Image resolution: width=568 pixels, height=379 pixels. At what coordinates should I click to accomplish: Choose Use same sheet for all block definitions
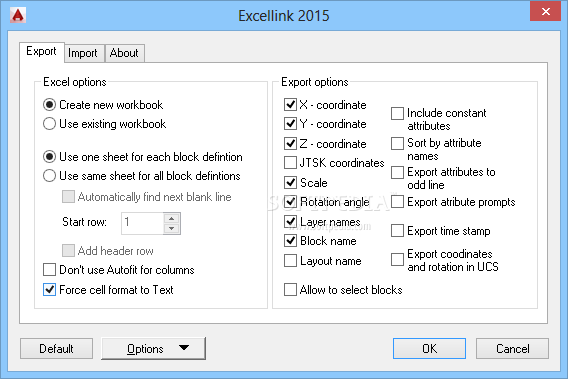point(49,176)
